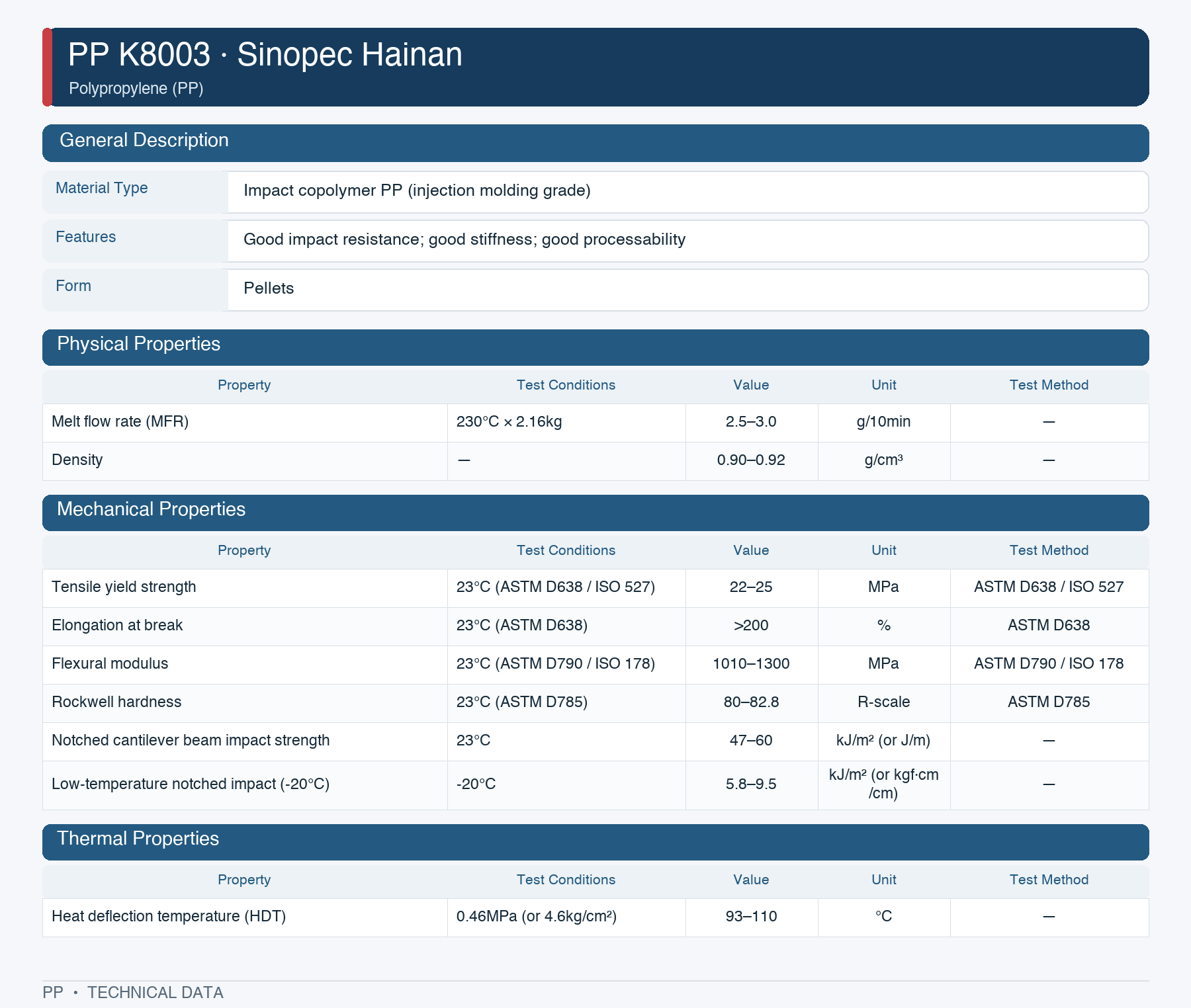Click 'Low-temperature notched impact (-20°C)' label

pyautogui.click(x=191, y=784)
